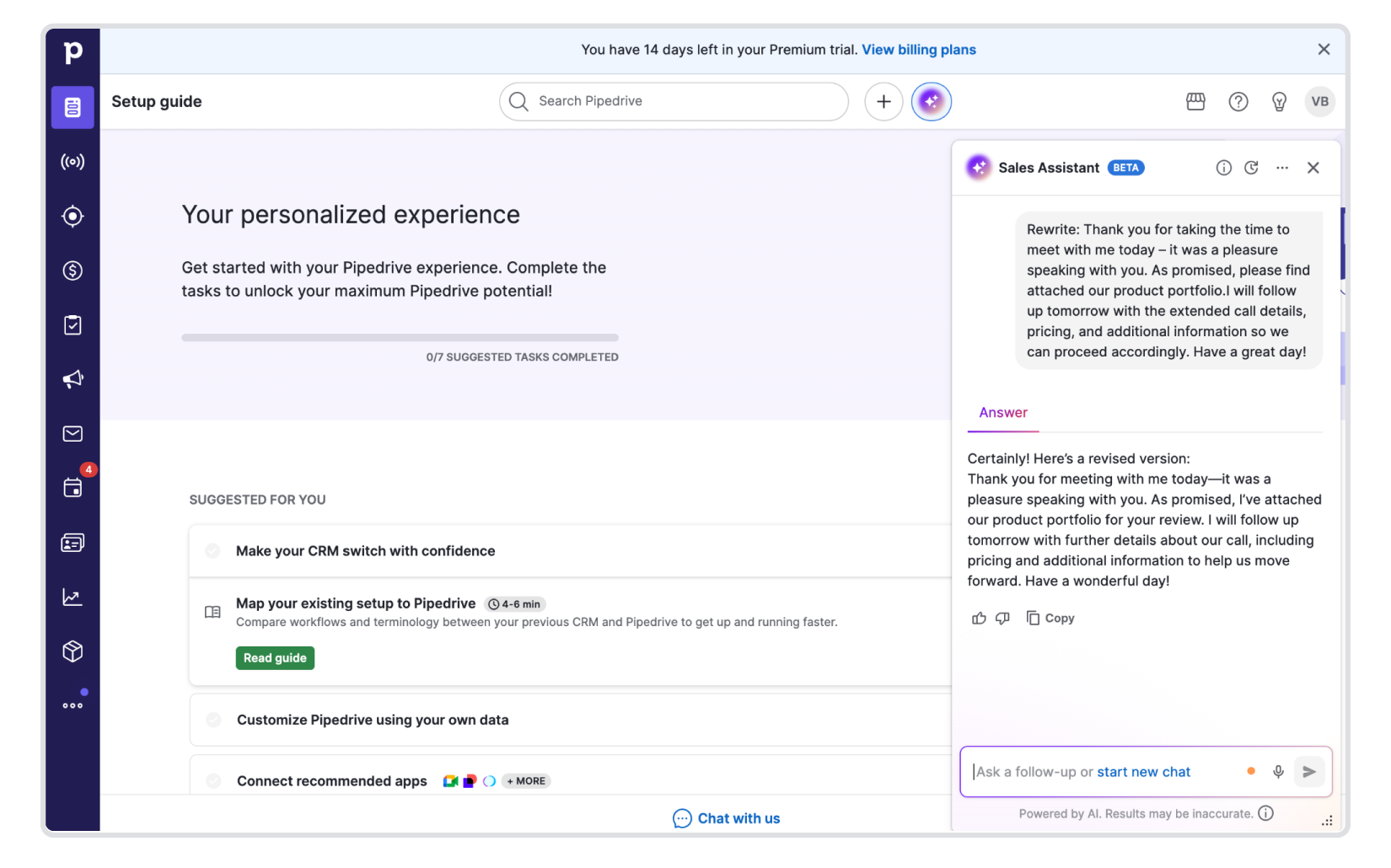Screen dimensions: 1391x868
Task: Open the Setup guide sidebar icon
Action: (73, 107)
